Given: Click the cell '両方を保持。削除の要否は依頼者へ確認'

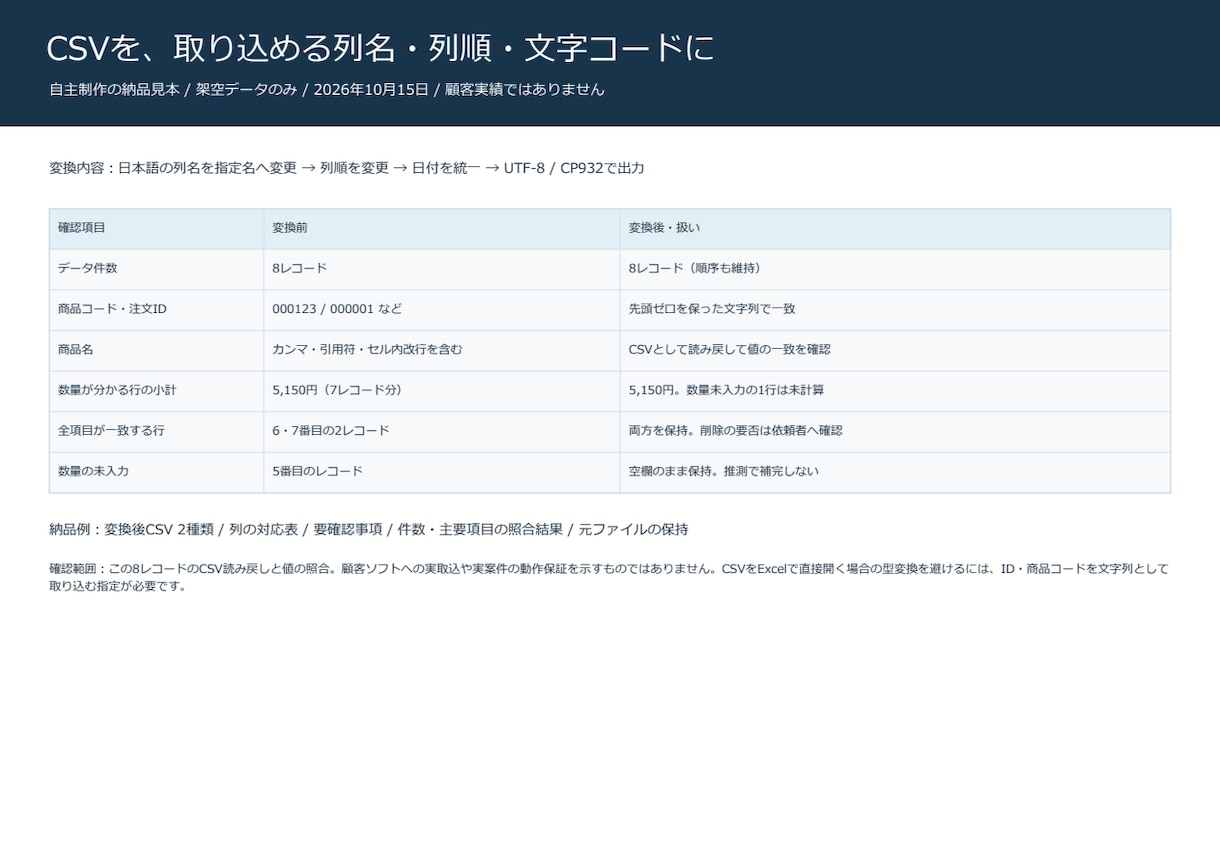Looking at the screenshot, I should [895, 431].
